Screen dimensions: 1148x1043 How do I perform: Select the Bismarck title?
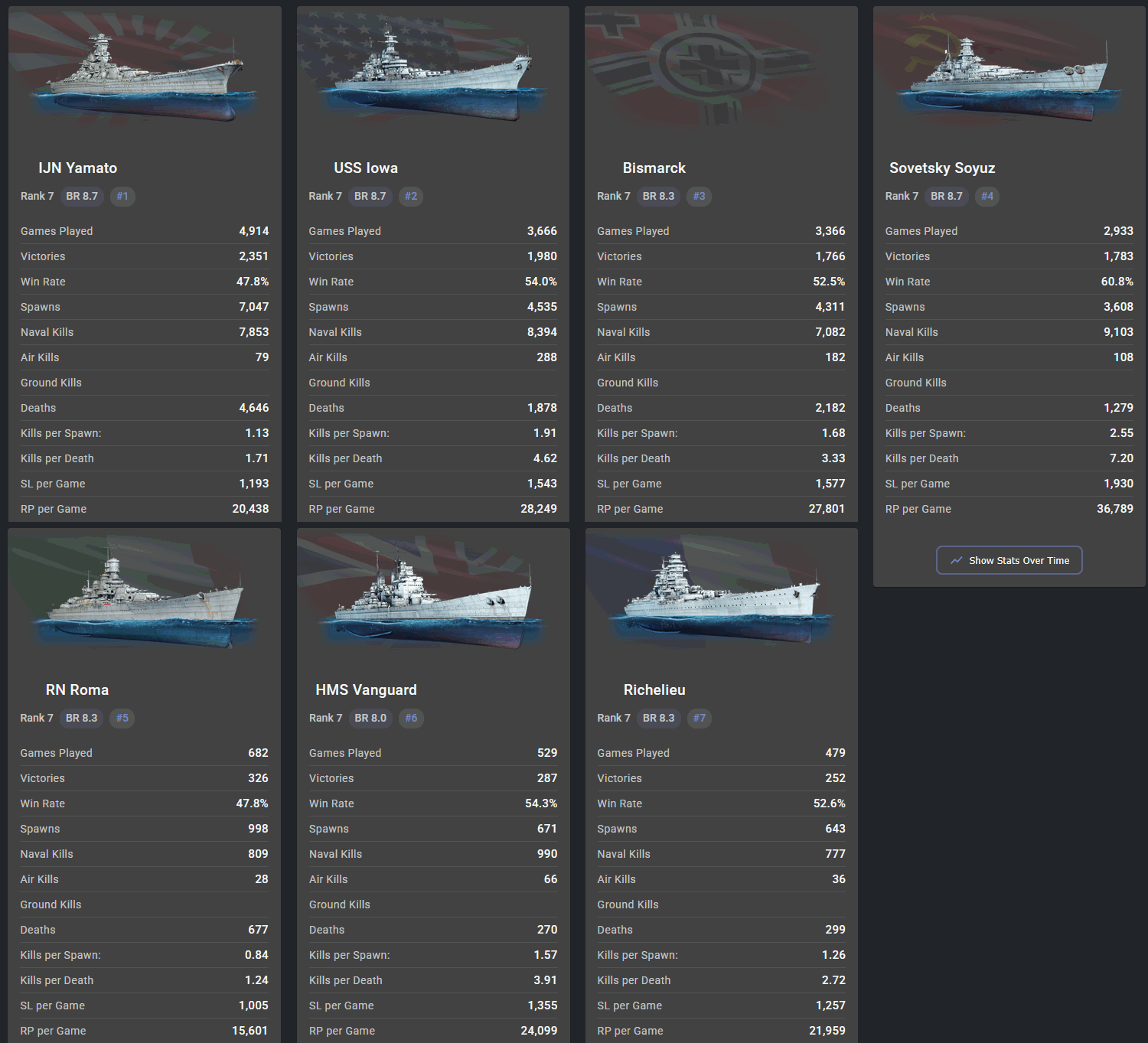pyautogui.click(x=654, y=168)
